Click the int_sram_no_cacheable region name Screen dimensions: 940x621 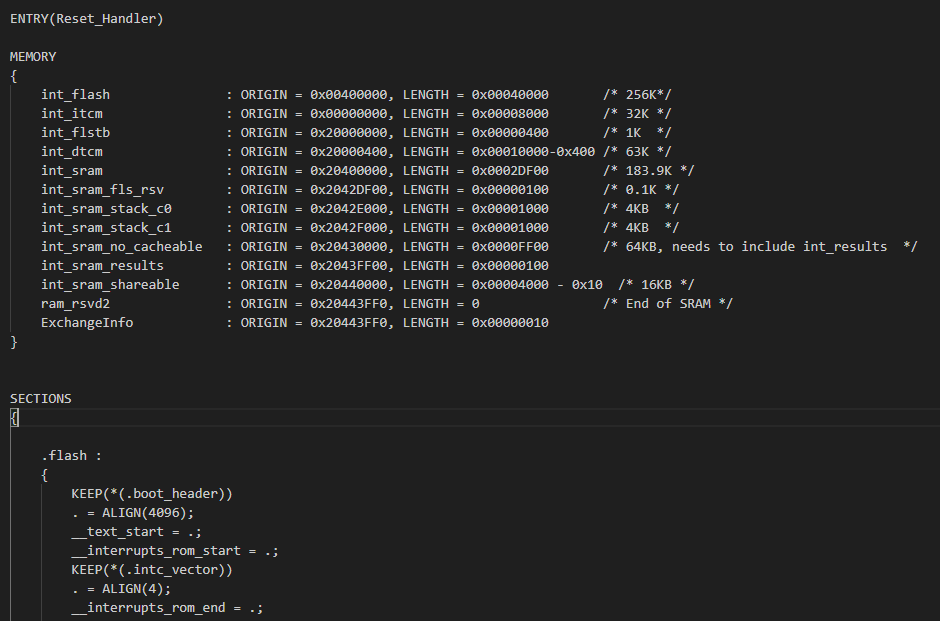121,247
